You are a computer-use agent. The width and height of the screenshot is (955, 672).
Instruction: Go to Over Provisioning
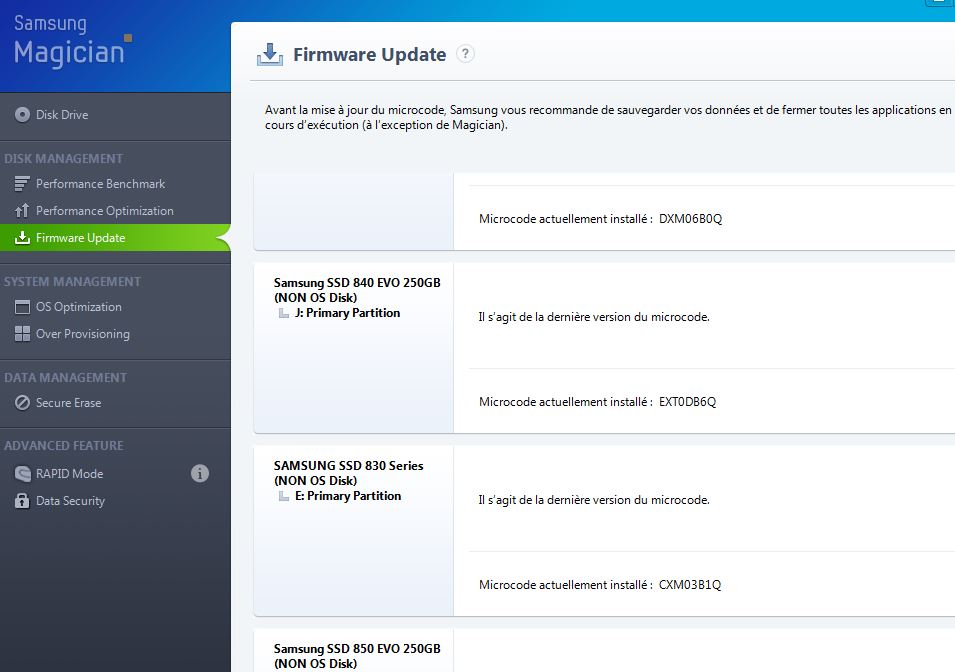pos(83,334)
